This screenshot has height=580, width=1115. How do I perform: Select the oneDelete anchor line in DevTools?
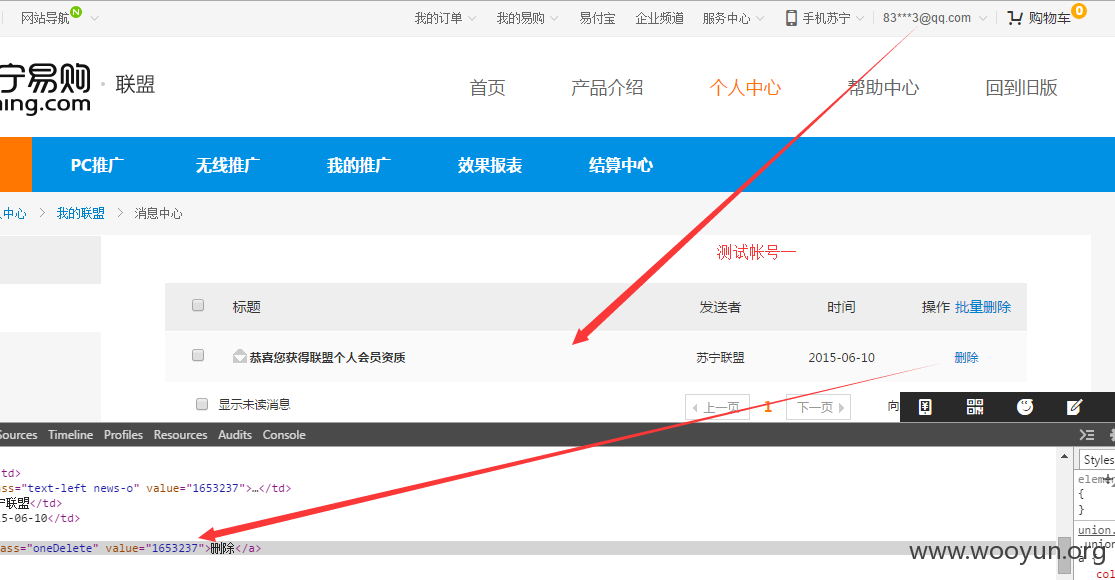tap(529, 548)
